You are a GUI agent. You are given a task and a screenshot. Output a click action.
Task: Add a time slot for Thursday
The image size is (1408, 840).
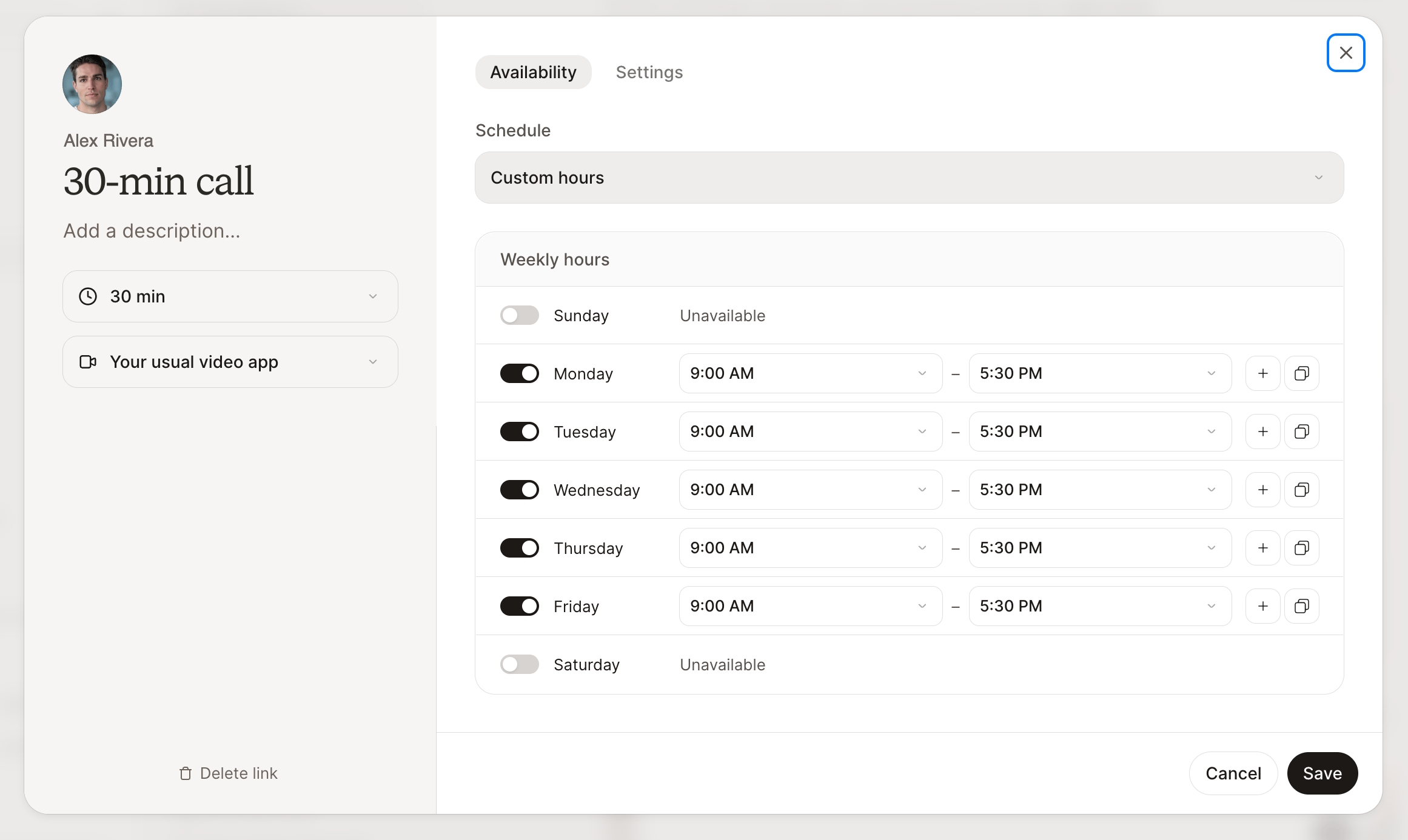[x=1262, y=548]
